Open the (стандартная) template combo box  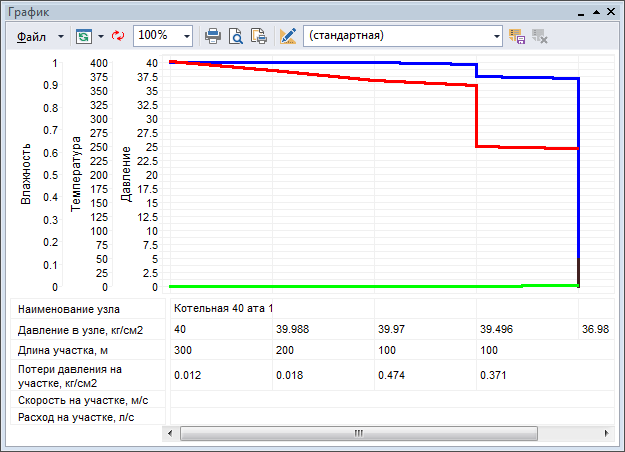[x=403, y=35]
